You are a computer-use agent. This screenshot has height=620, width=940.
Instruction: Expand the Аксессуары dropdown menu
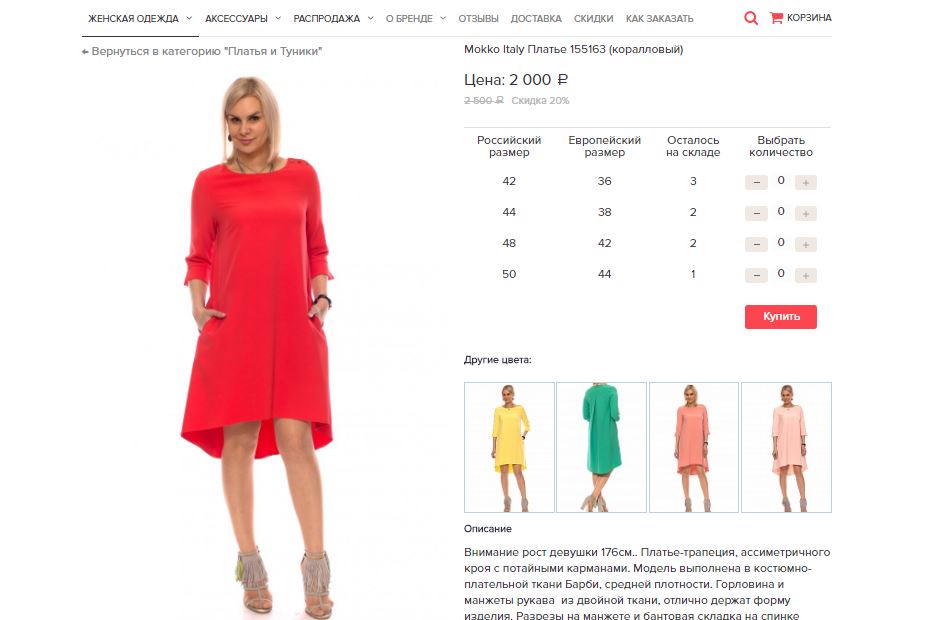(243, 19)
